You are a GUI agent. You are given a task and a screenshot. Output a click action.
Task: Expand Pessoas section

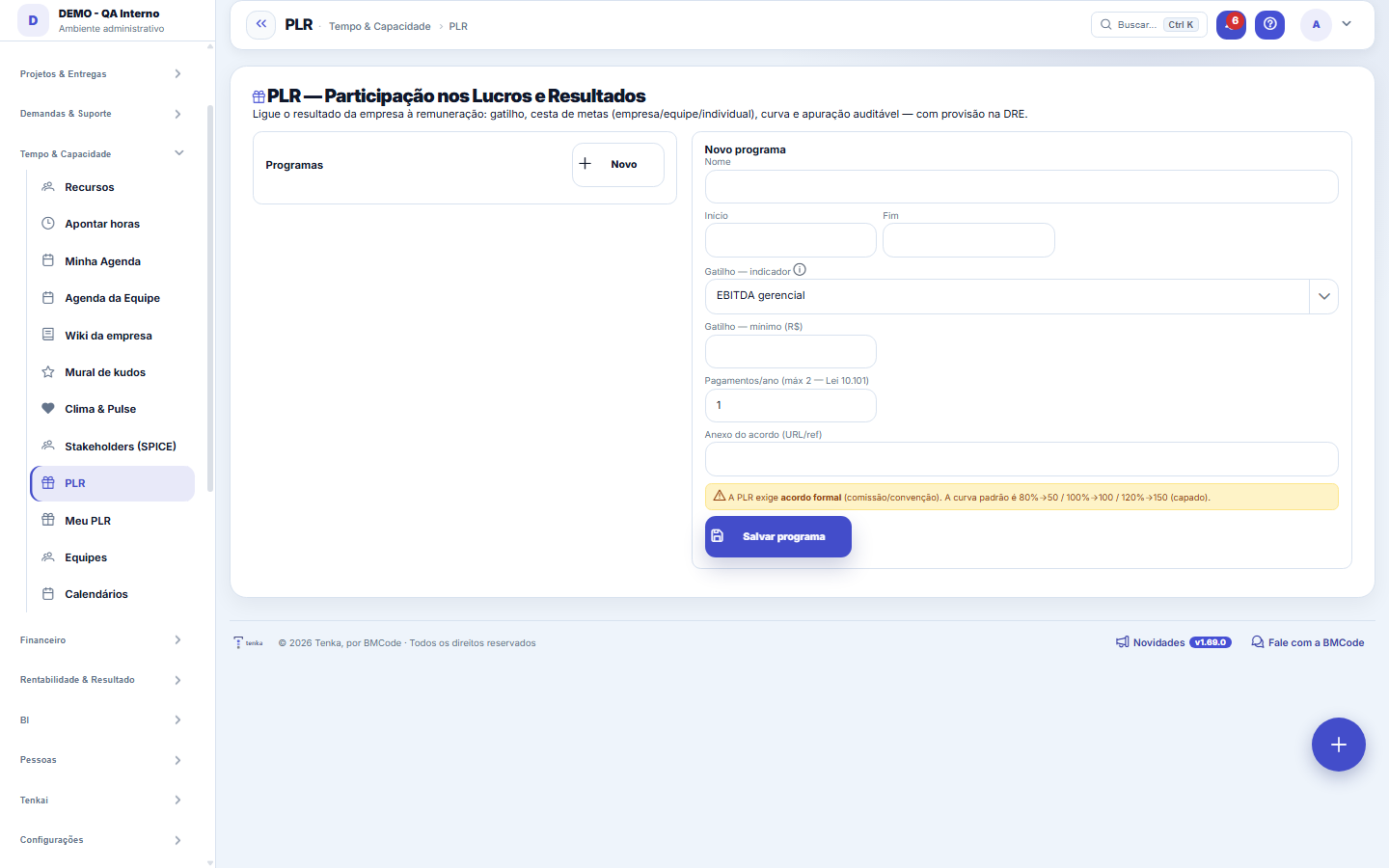[101, 760]
